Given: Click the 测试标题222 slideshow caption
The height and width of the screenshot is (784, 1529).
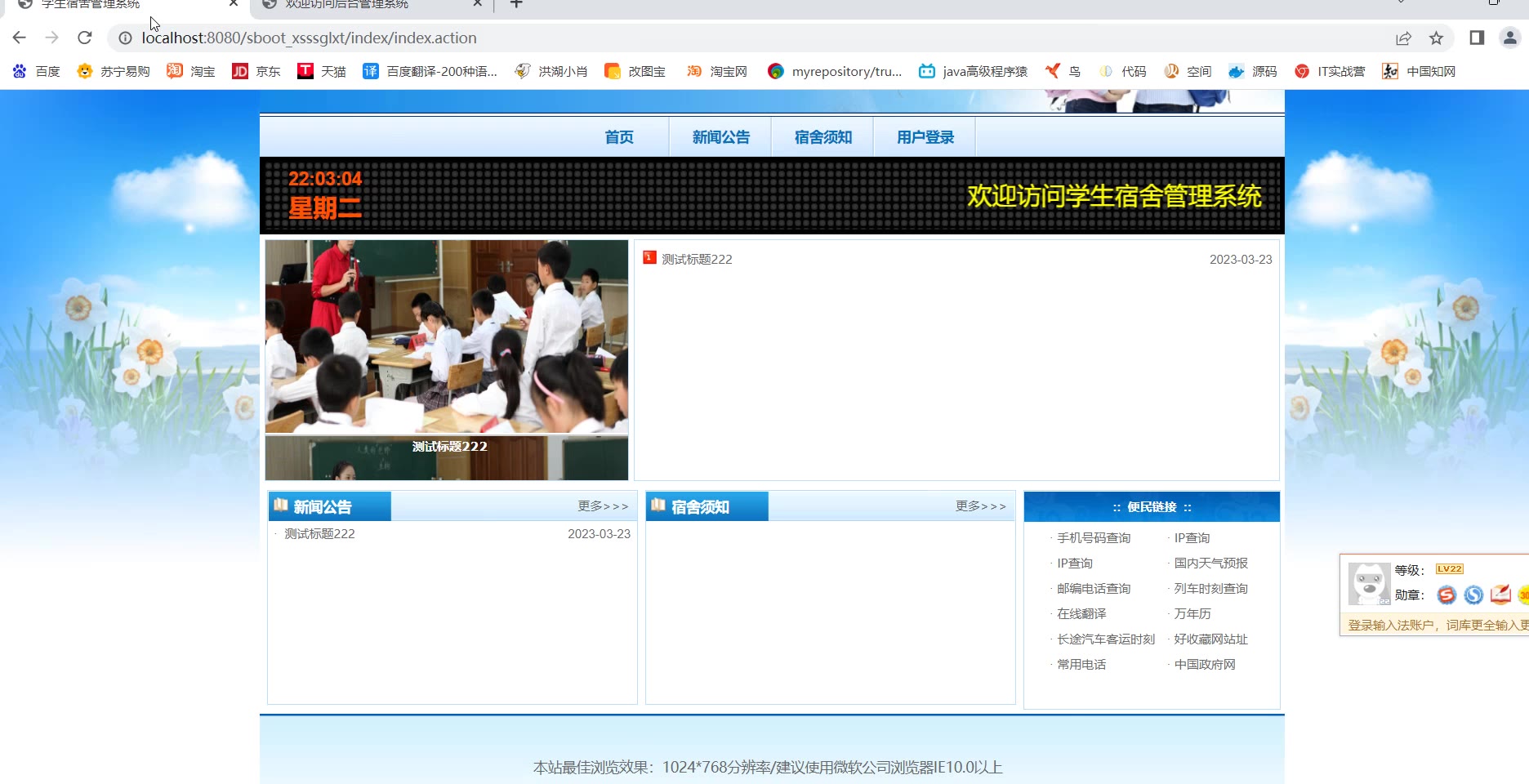Looking at the screenshot, I should tap(450, 447).
